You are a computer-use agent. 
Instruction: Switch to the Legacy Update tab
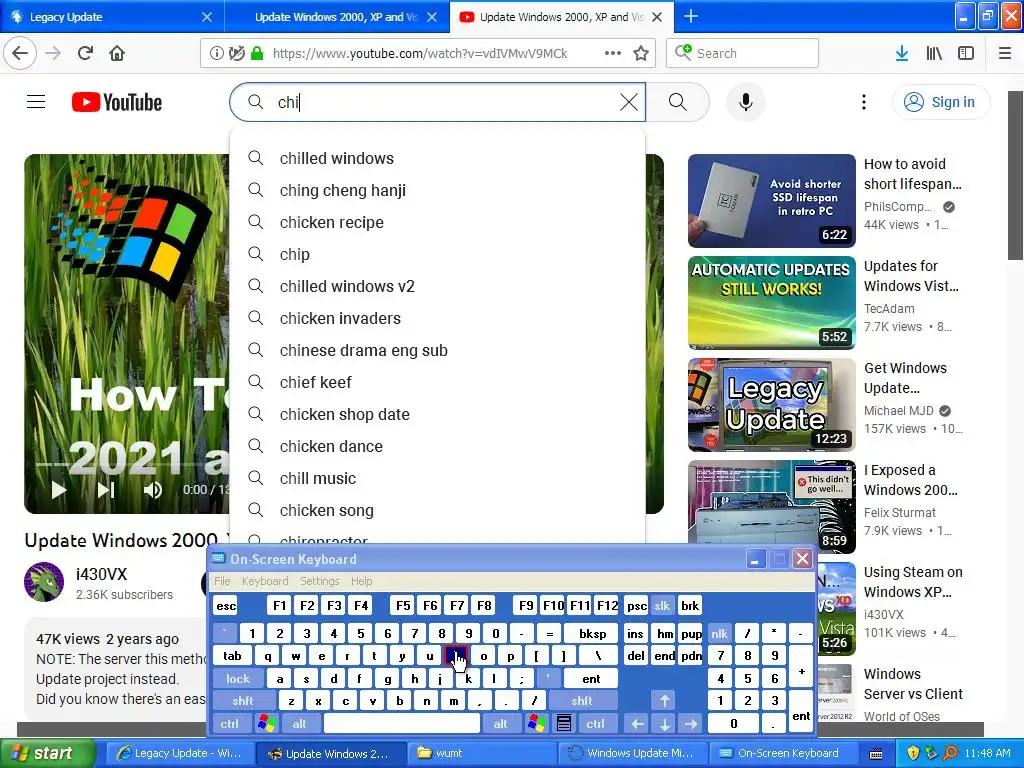pyautogui.click(x=112, y=17)
